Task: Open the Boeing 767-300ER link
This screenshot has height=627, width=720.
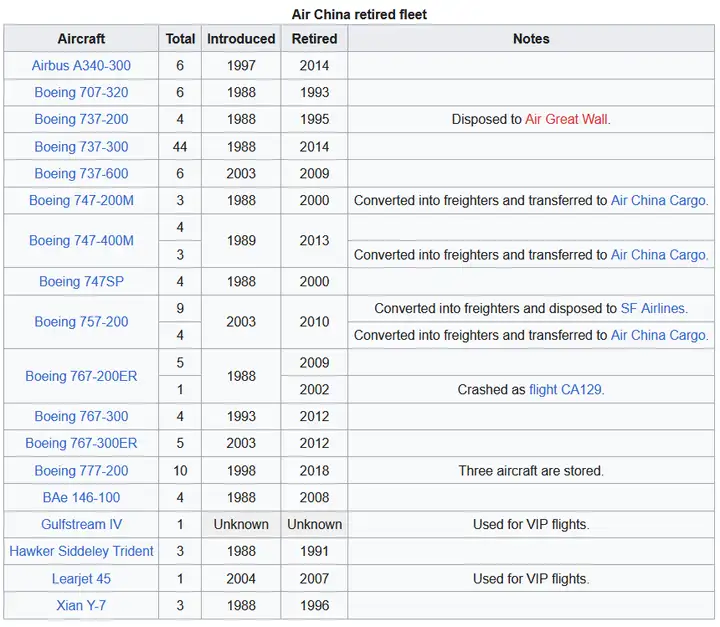Action: [81, 443]
